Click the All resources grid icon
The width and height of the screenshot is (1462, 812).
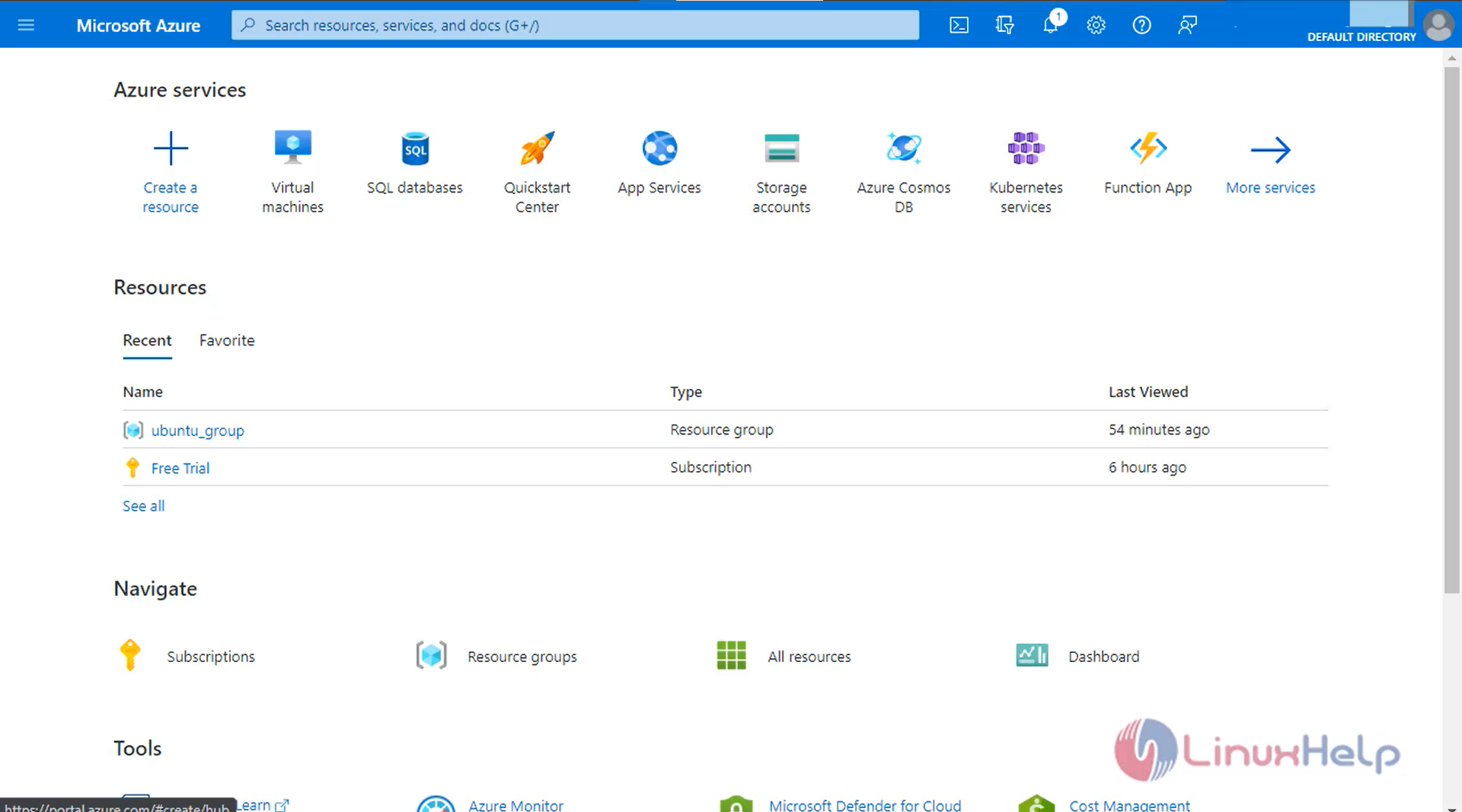tap(732, 655)
